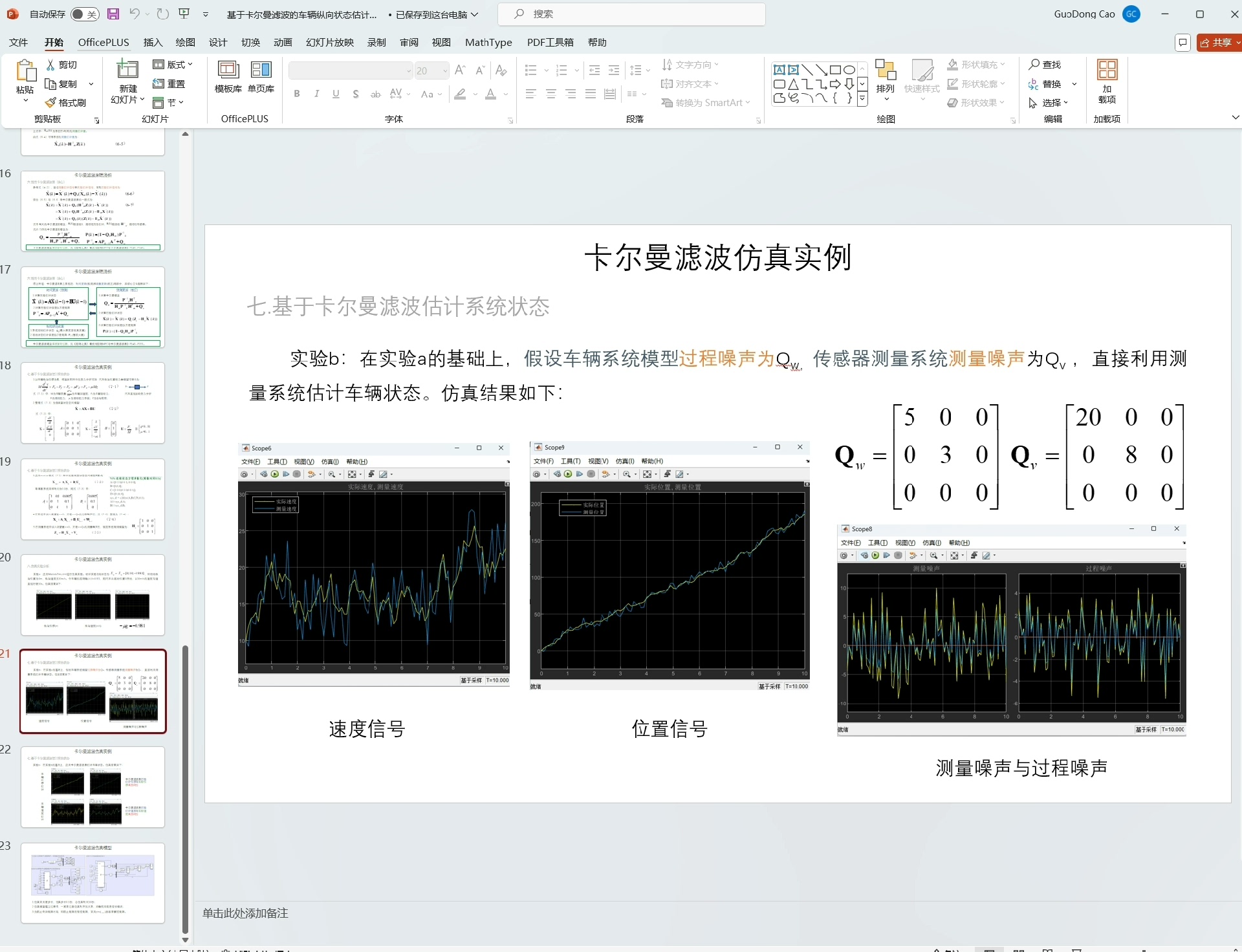This screenshot has width=1242, height=952.
Task: Open the Template Library (模板库) icon
Action: coord(228,70)
